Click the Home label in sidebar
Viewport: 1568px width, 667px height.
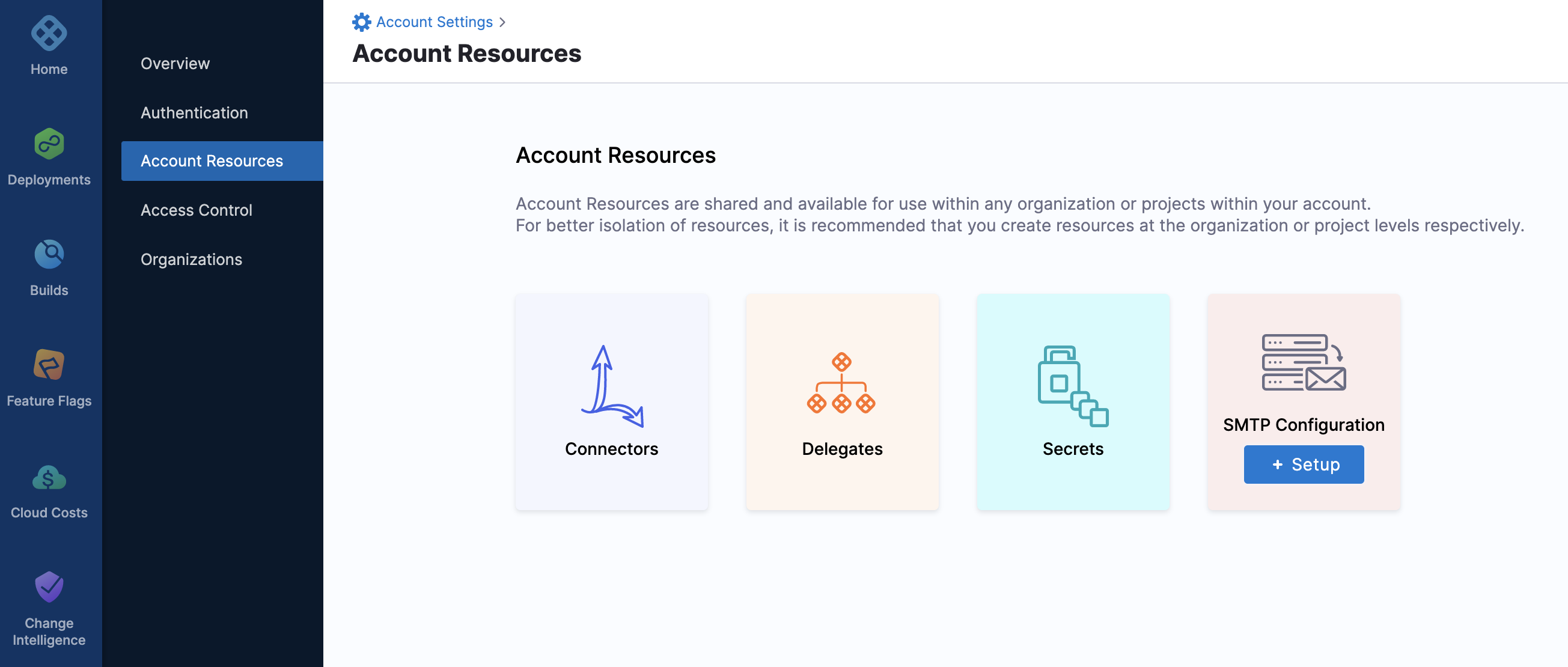click(x=49, y=69)
